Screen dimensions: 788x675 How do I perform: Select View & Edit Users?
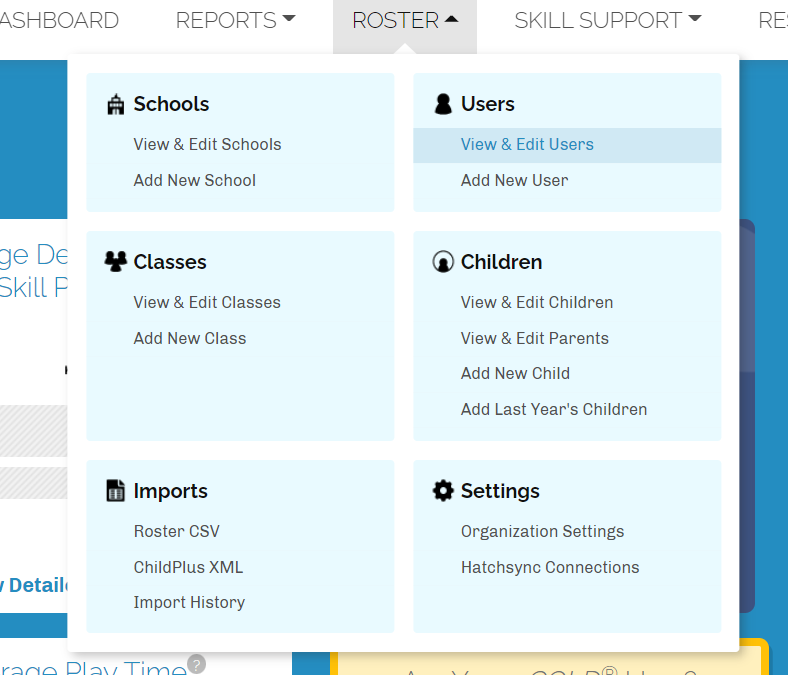pyautogui.click(x=527, y=145)
